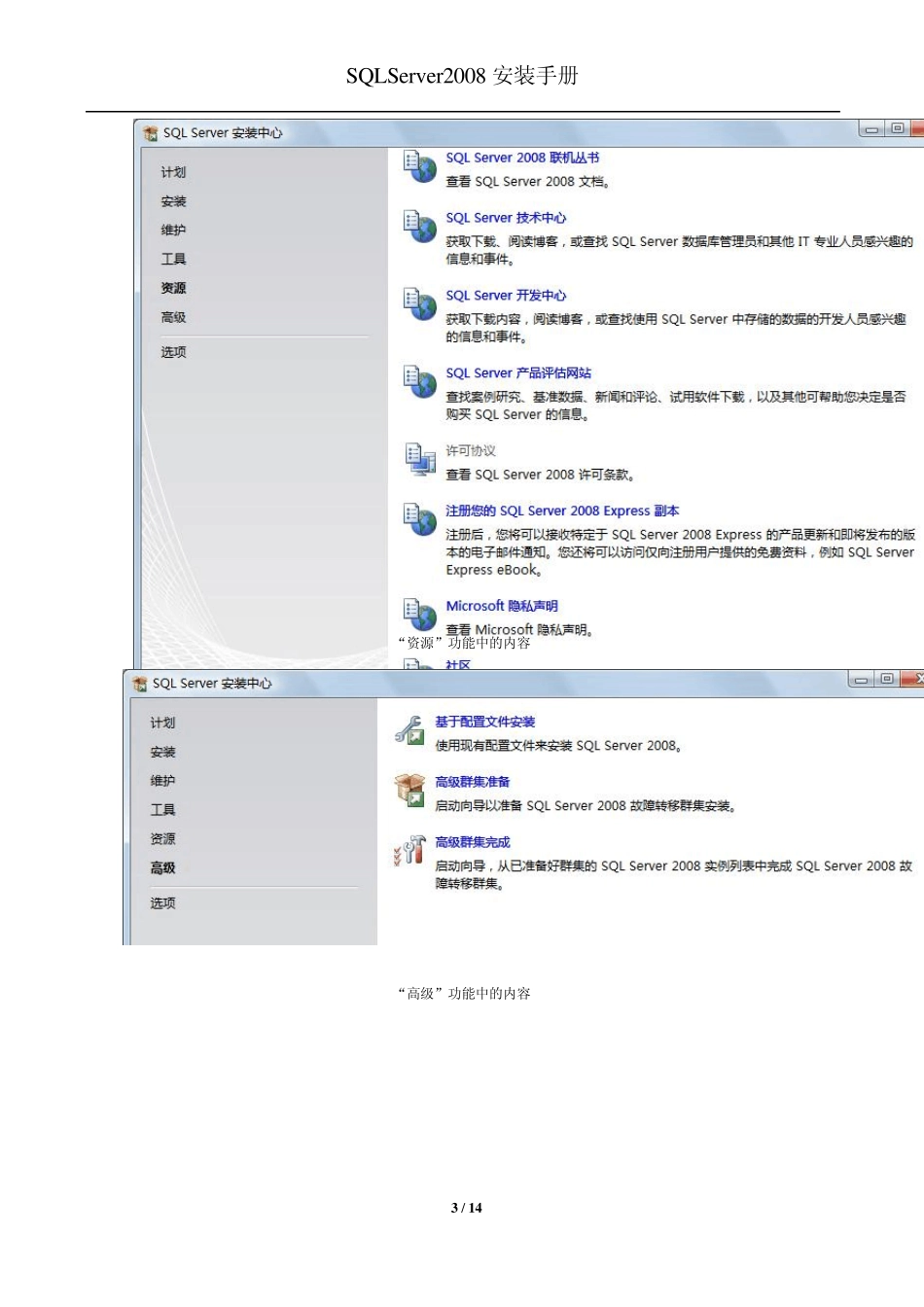Select 安装 in the lower window sidebar
Screen dimensions: 924x1307
coord(162,752)
